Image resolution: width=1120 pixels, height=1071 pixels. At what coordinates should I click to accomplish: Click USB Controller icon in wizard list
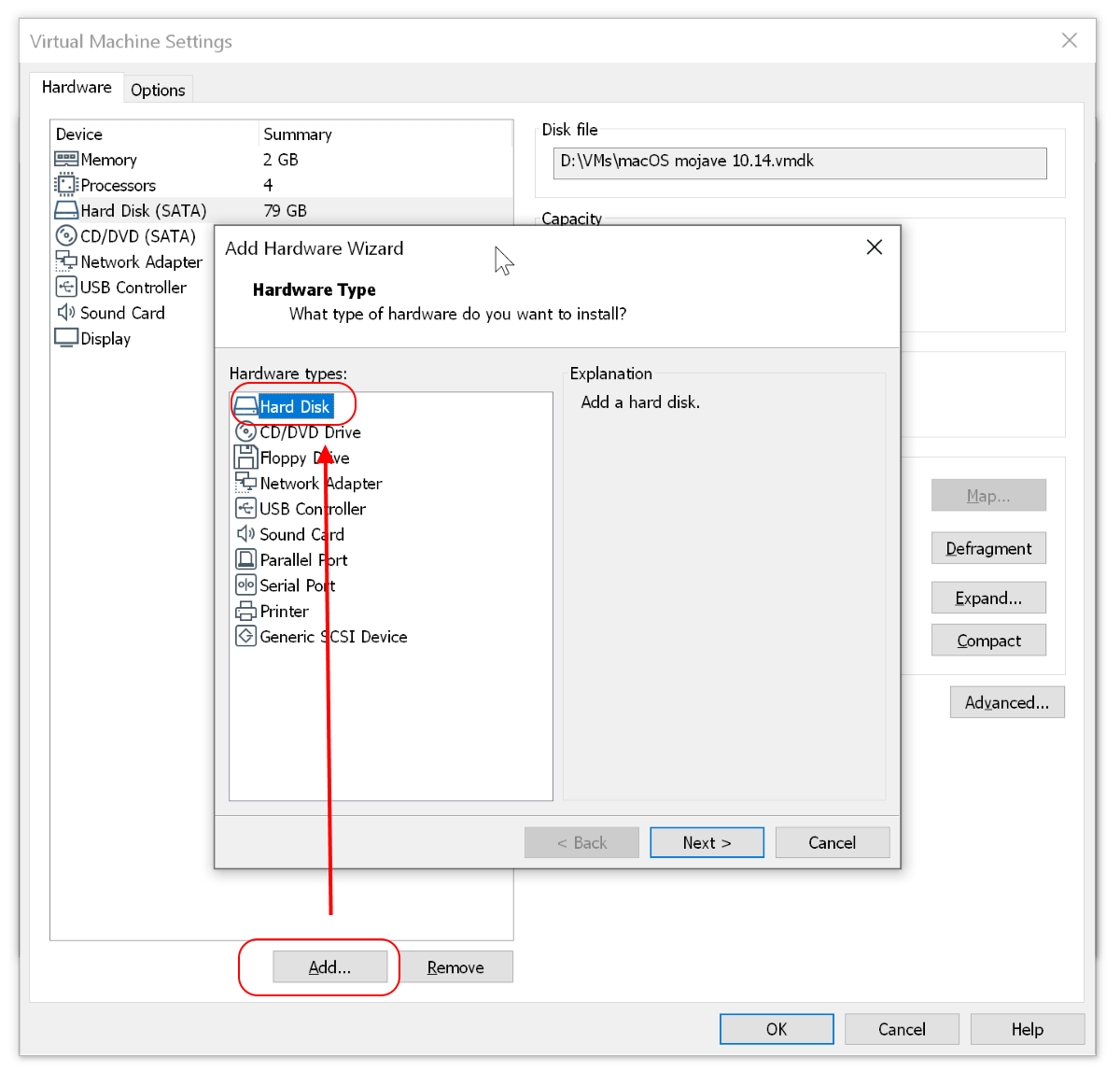click(245, 508)
